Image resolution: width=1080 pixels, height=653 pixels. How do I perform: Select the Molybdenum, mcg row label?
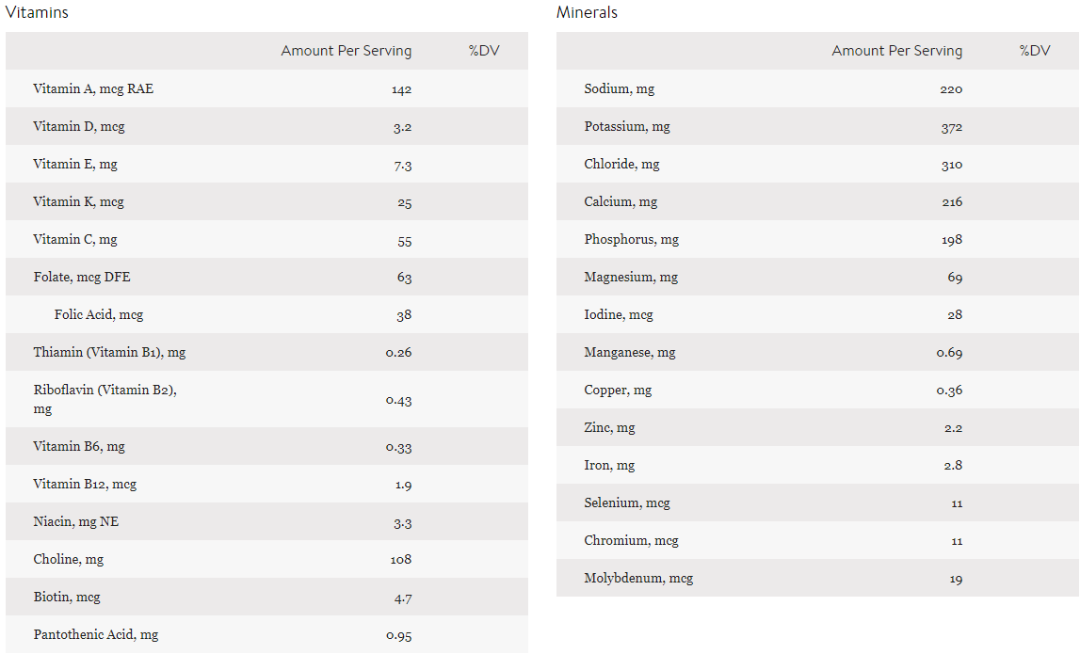[638, 578]
